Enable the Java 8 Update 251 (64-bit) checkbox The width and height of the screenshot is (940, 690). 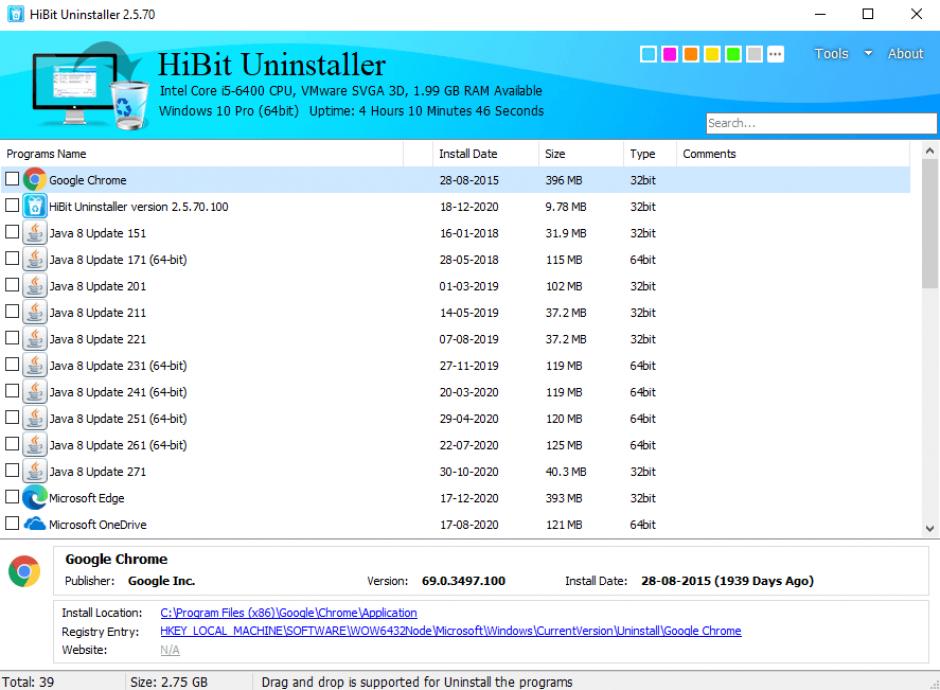[12, 417]
